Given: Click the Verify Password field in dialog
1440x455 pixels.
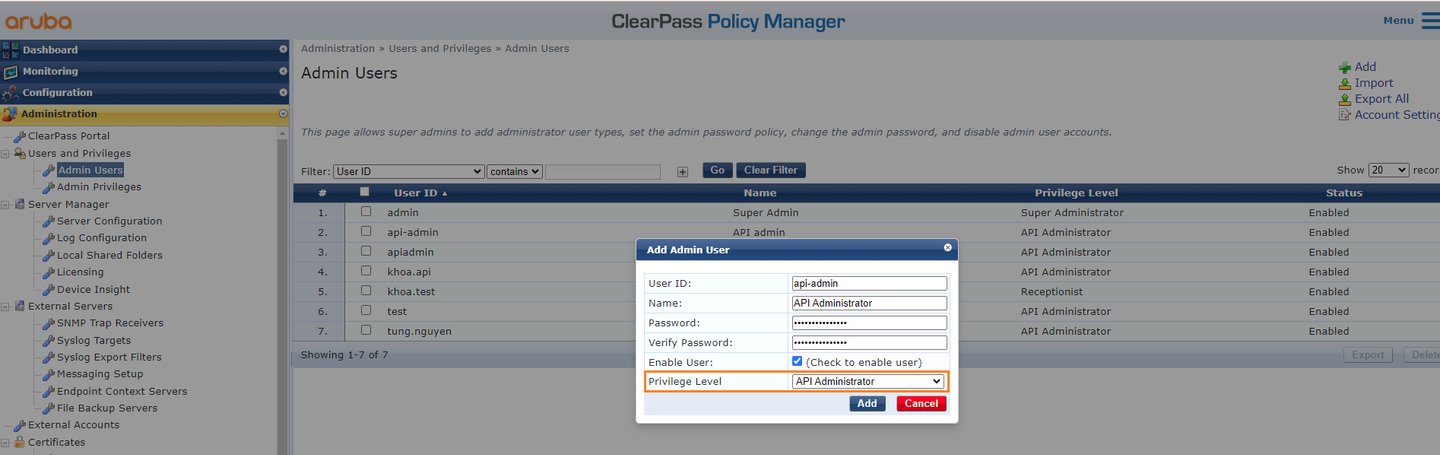Looking at the screenshot, I should point(869,343).
